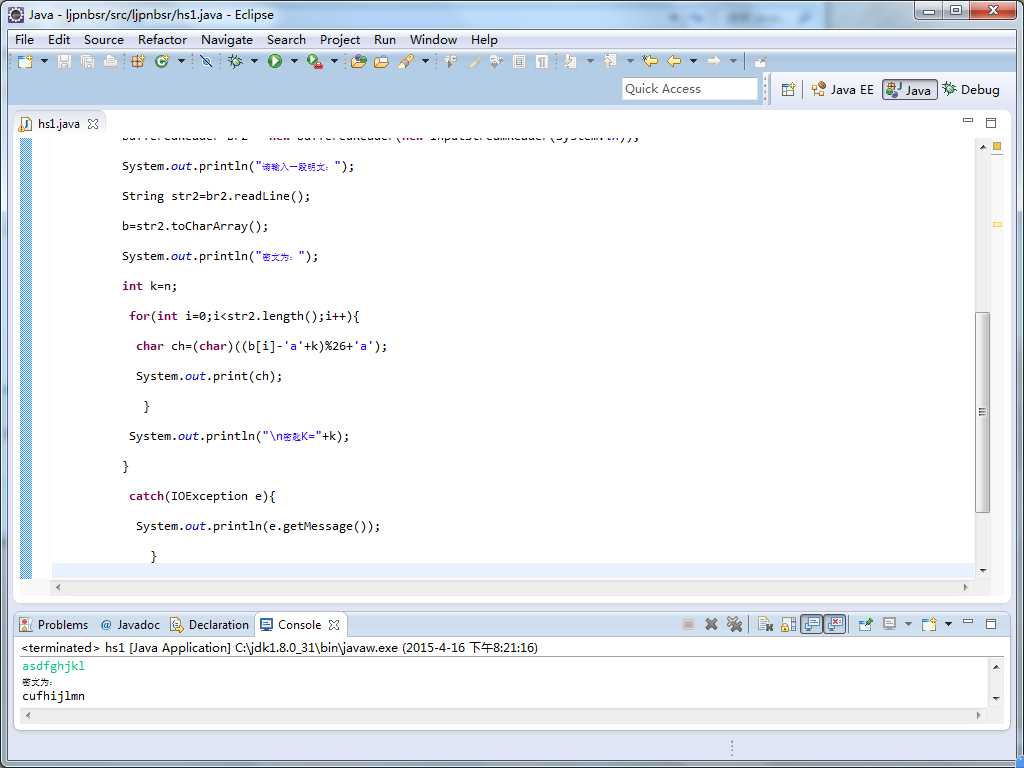The height and width of the screenshot is (768, 1024).
Task: Open the Window menu
Action: pyautogui.click(x=433, y=40)
